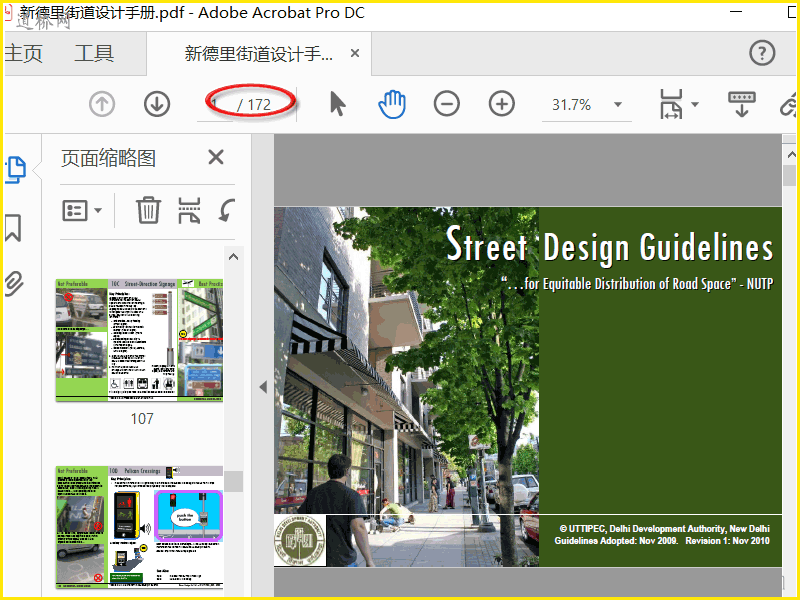Activate the hand pan tool
The height and width of the screenshot is (600, 800).
coord(392,104)
